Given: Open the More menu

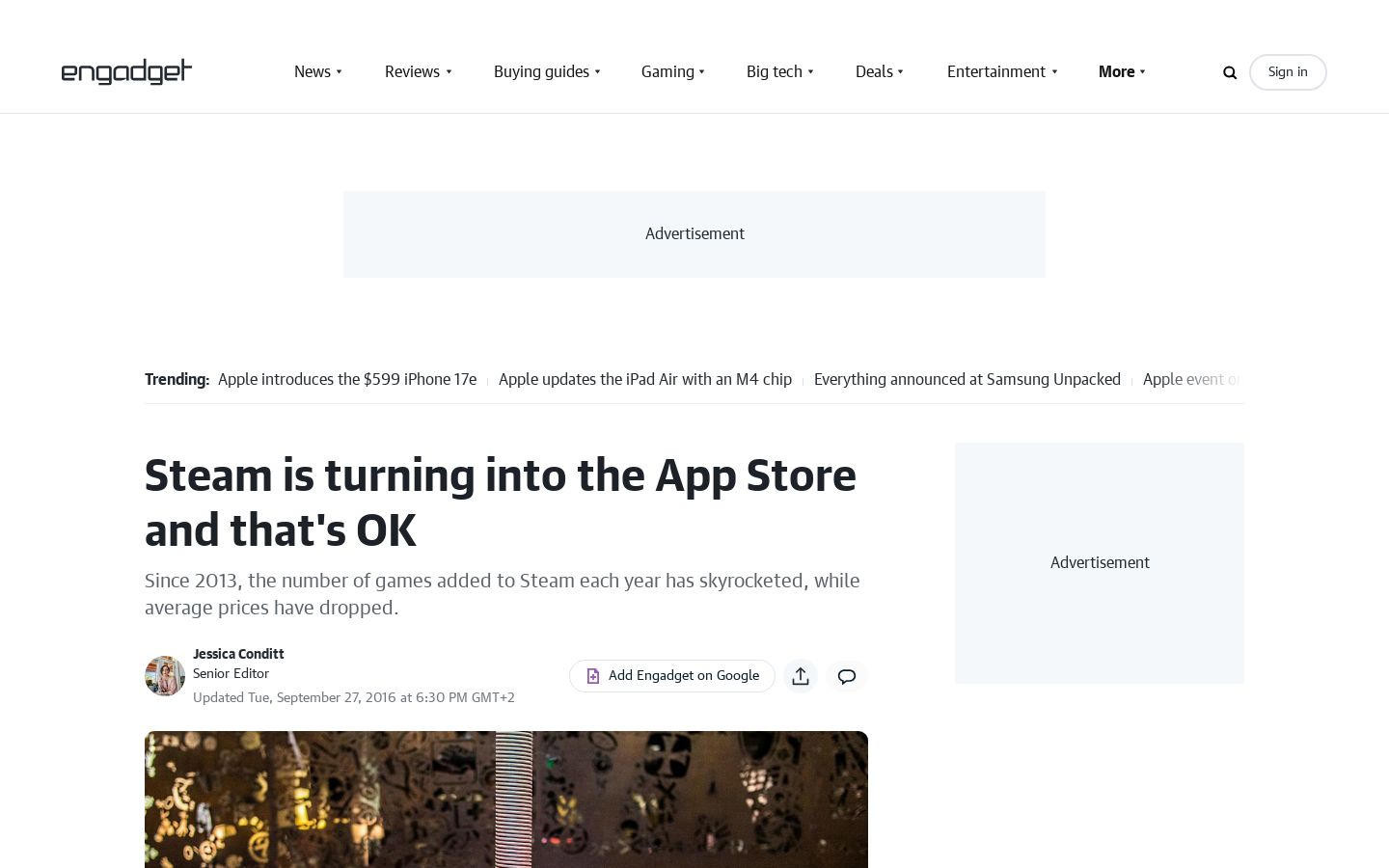Looking at the screenshot, I should point(1116,71).
